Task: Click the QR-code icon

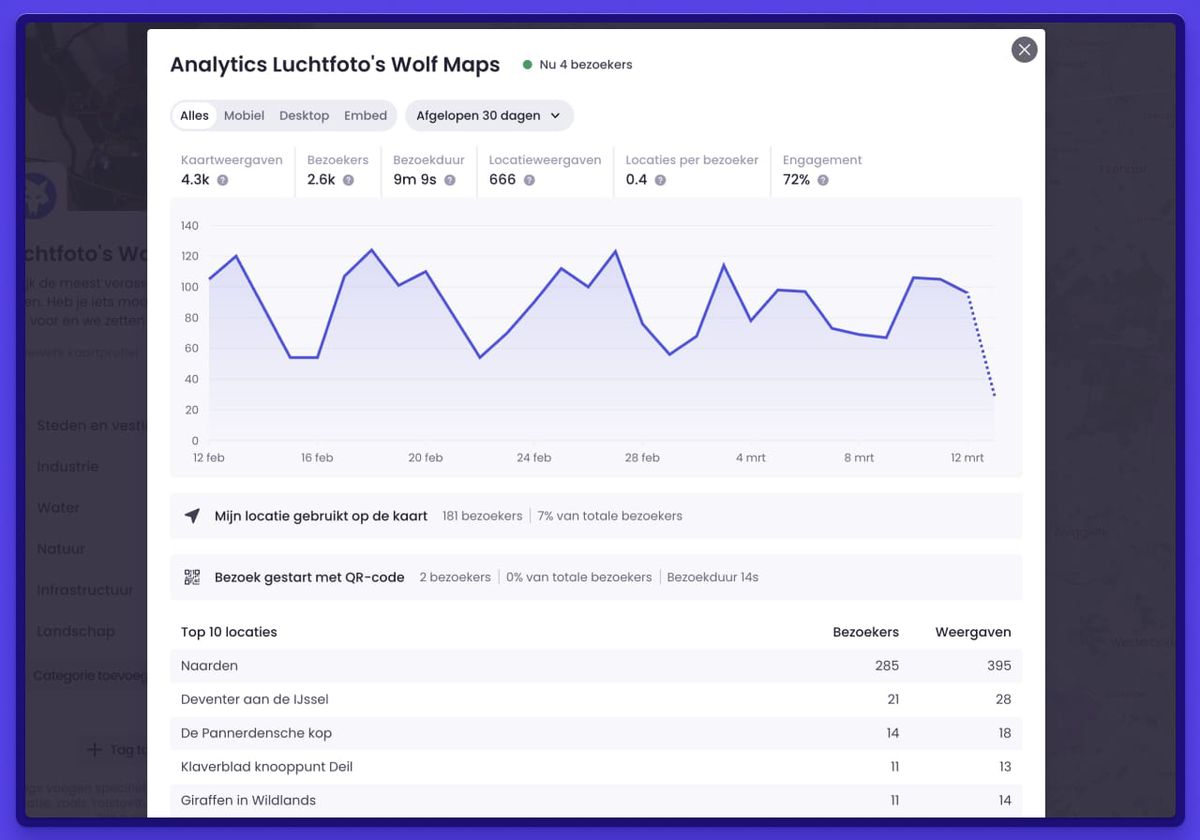Action: pyautogui.click(x=192, y=577)
